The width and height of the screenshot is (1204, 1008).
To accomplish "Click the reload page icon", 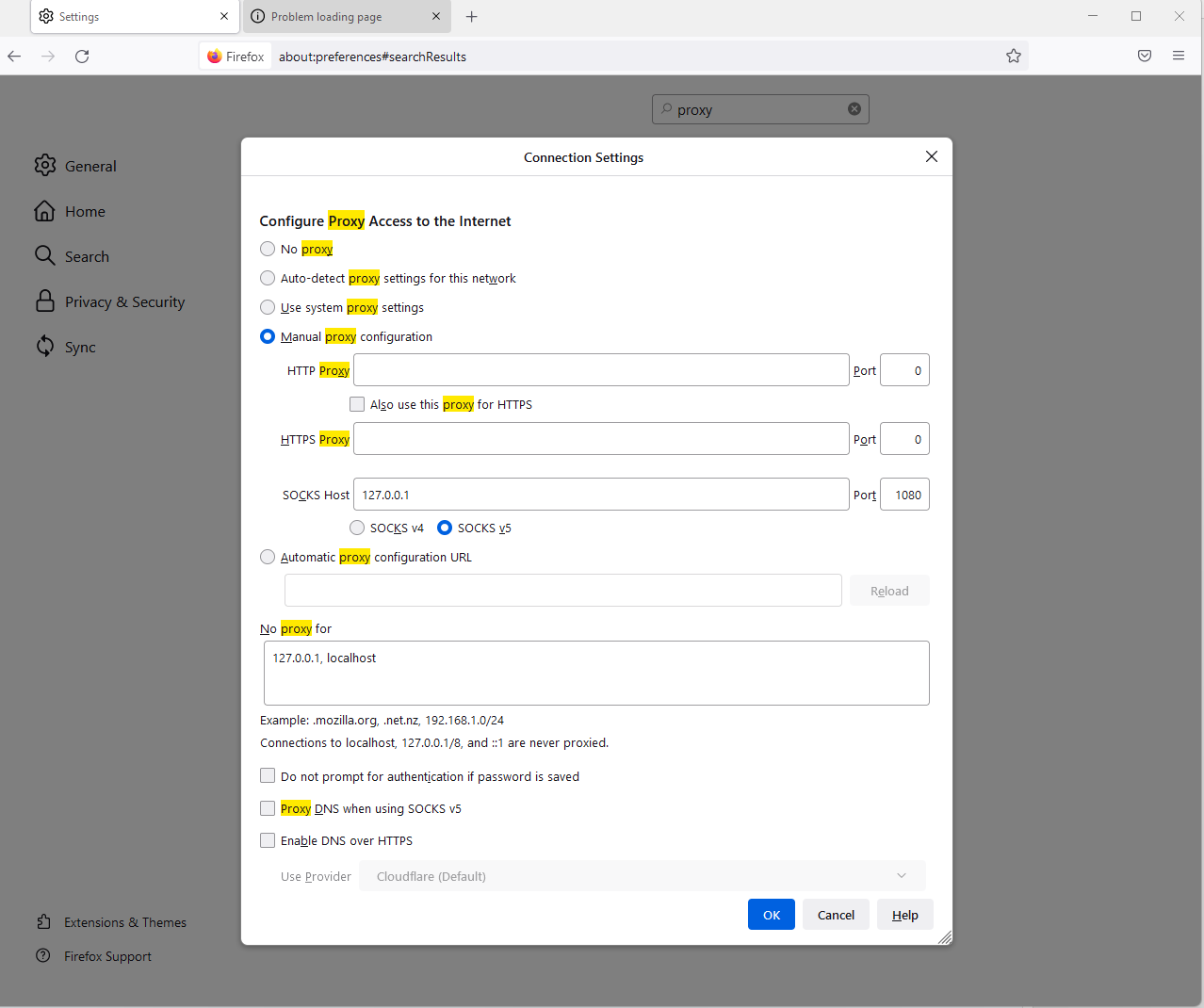I will click(x=82, y=57).
